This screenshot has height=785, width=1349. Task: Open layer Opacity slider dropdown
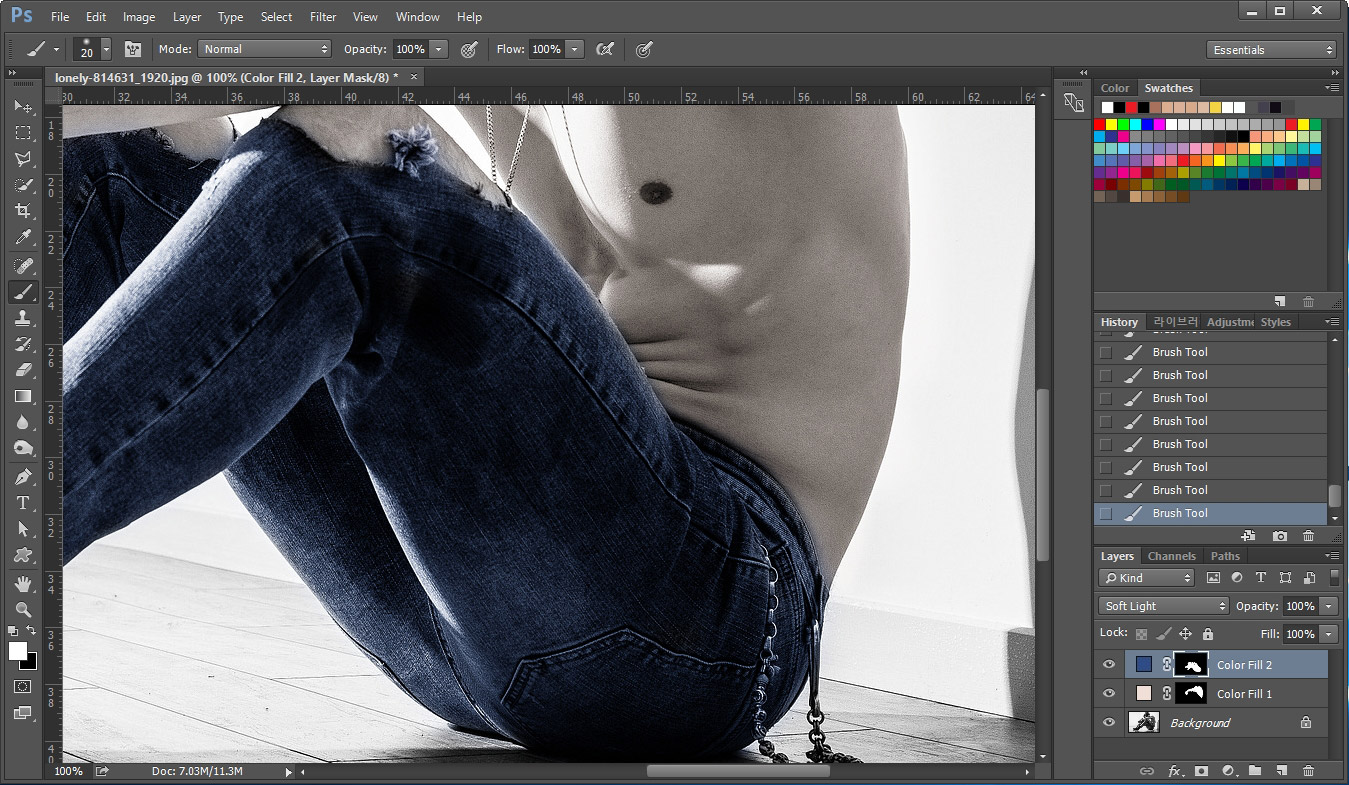click(x=1329, y=606)
